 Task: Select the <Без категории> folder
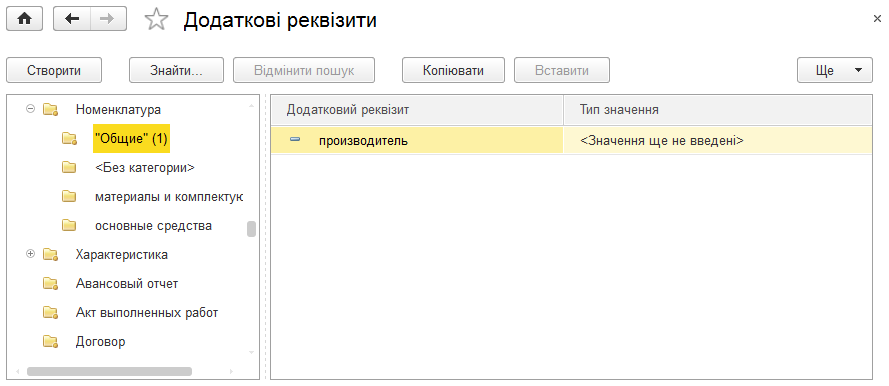[145, 168]
